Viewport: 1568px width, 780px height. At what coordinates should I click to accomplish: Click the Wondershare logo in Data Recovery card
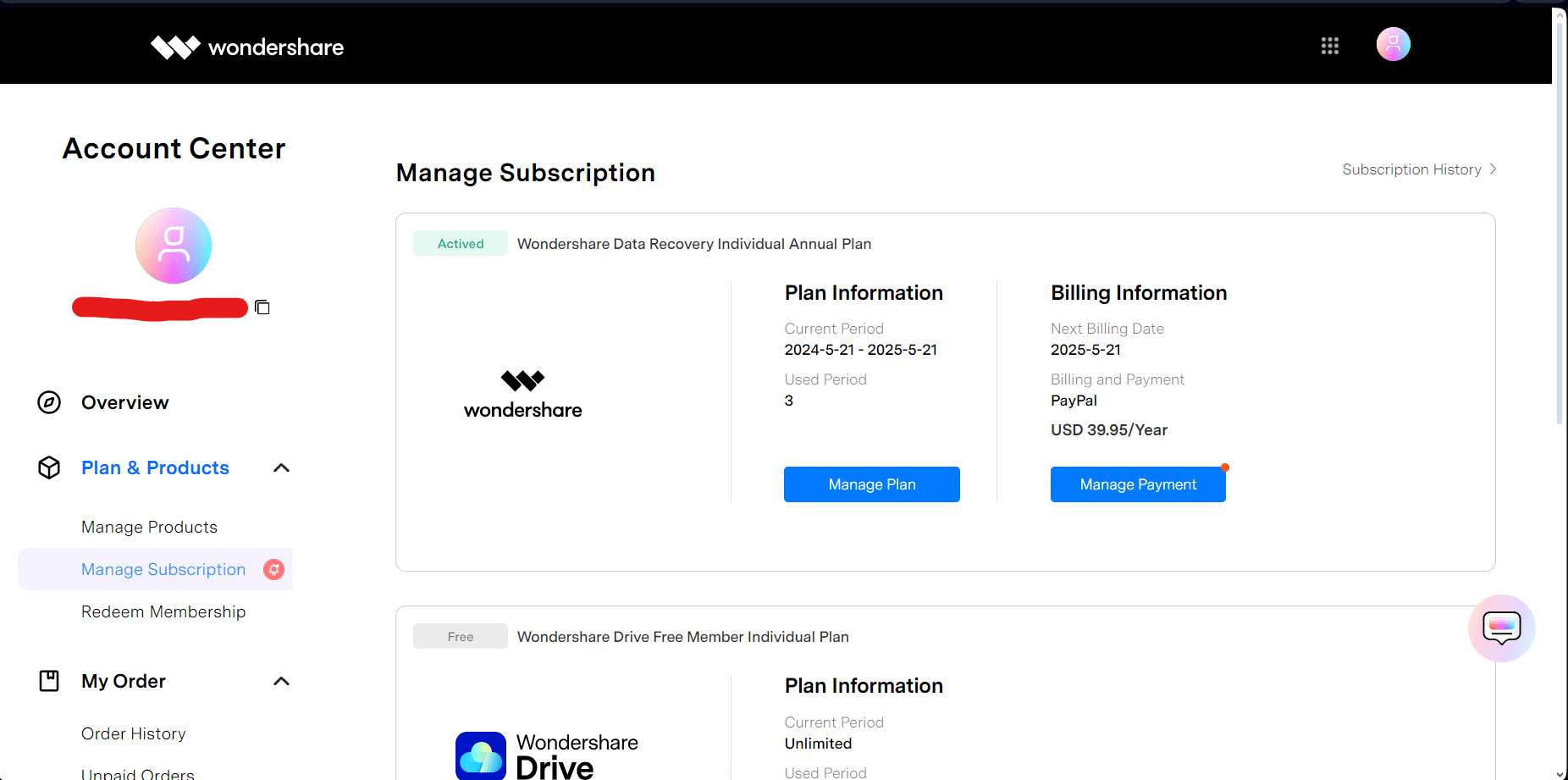(x=523, y=395)
